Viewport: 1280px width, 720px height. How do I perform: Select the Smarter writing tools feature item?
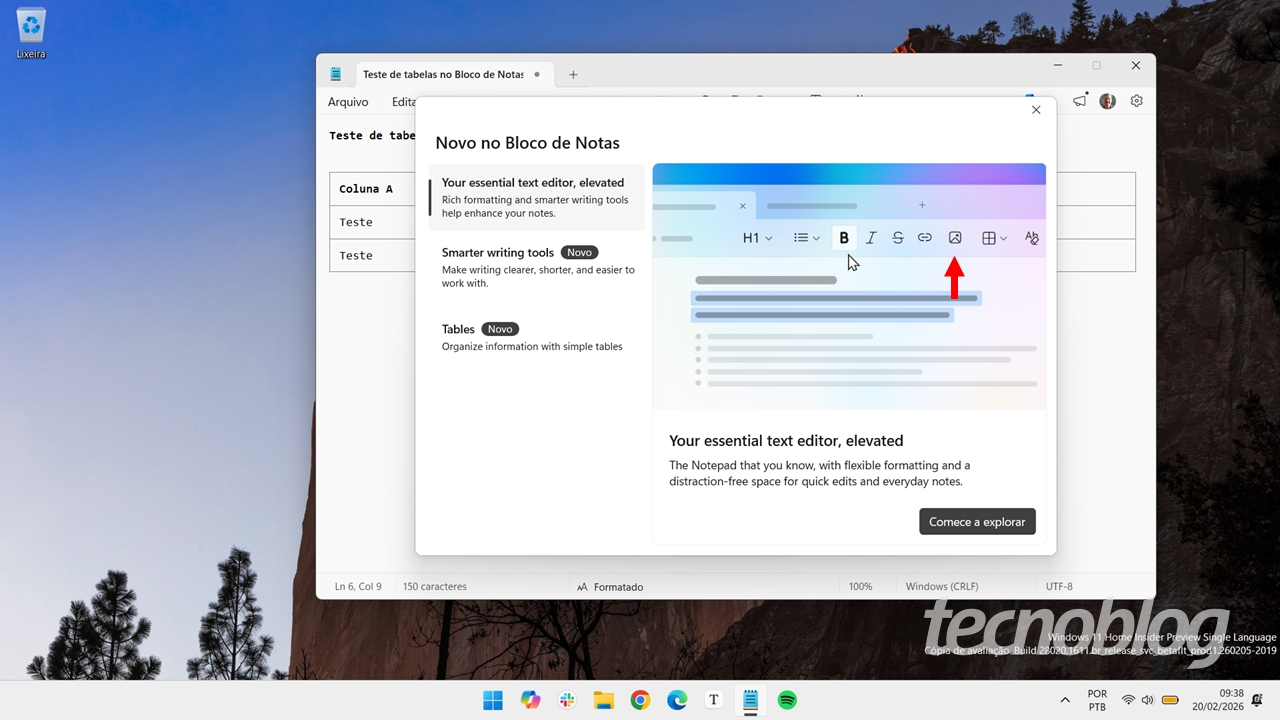pyautogui.click(x=537, y=267)
